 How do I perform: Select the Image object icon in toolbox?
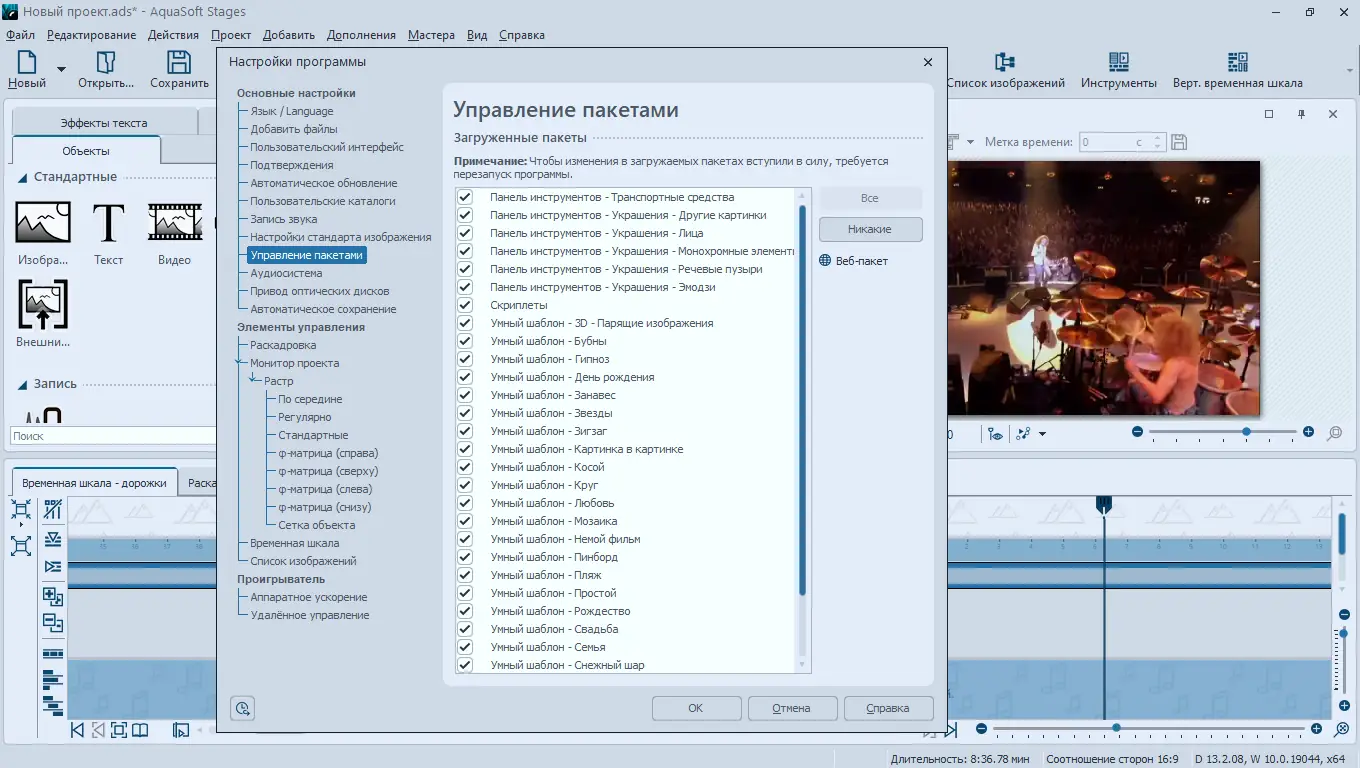[43, 221]
